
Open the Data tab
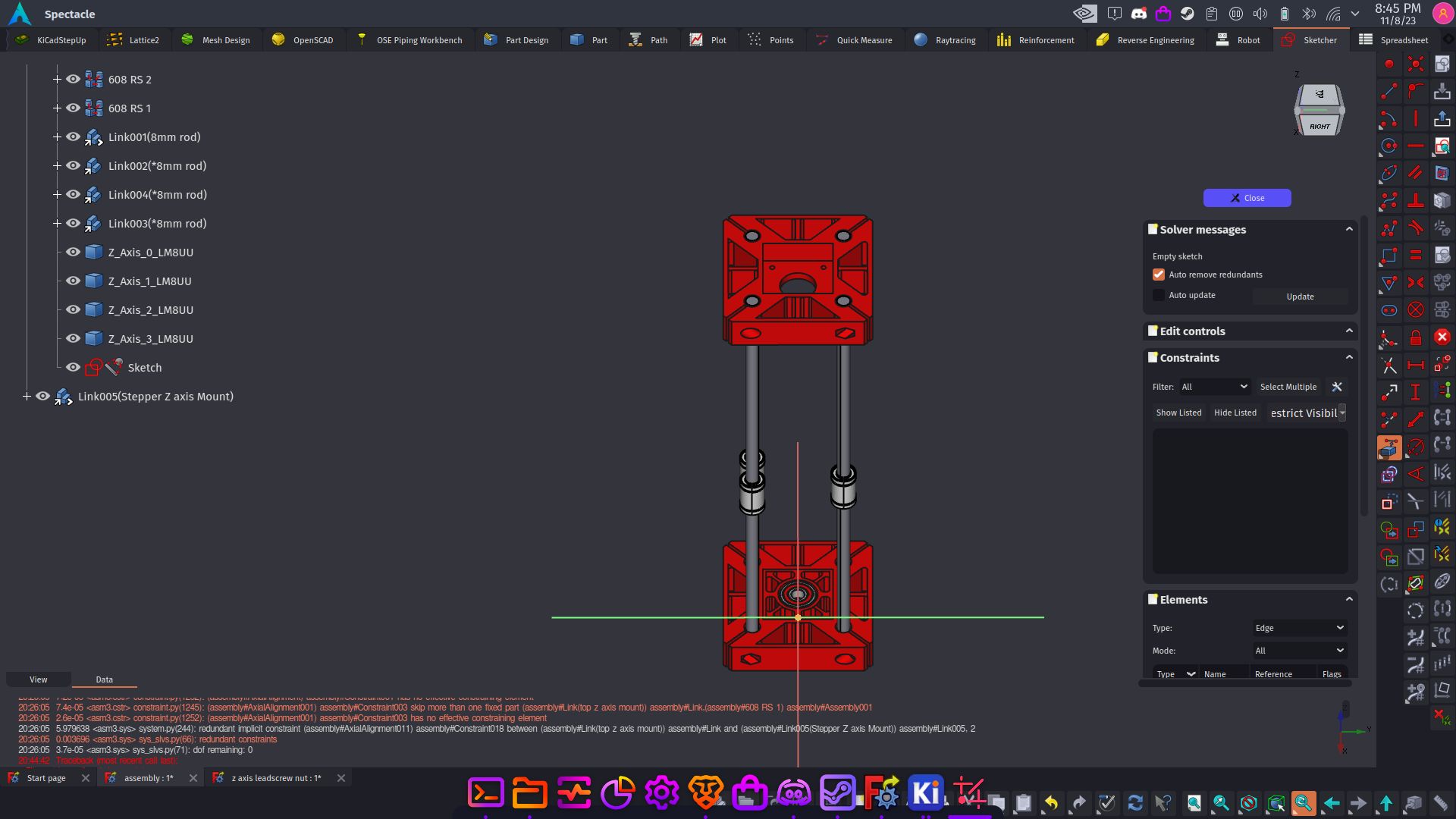tap(104, 679)
